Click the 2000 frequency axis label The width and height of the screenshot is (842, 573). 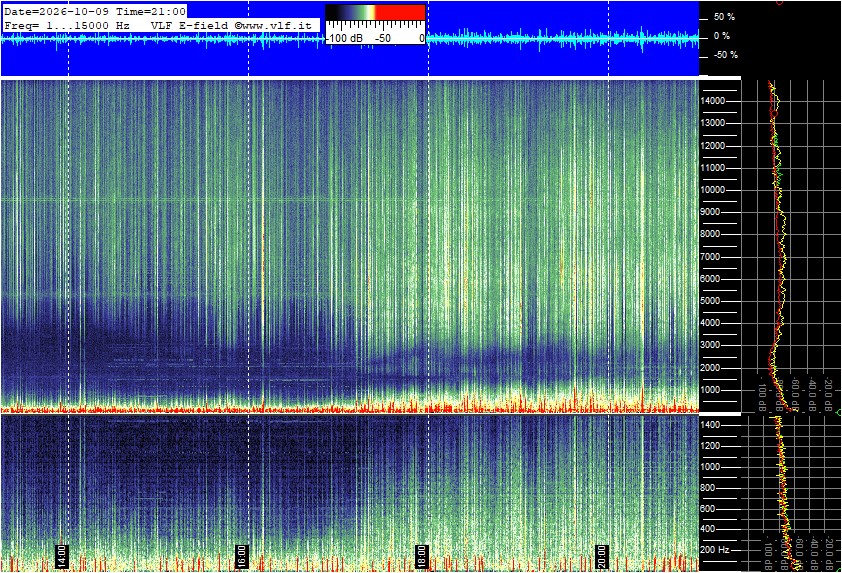pyautogui.click(x=710, y=368)
